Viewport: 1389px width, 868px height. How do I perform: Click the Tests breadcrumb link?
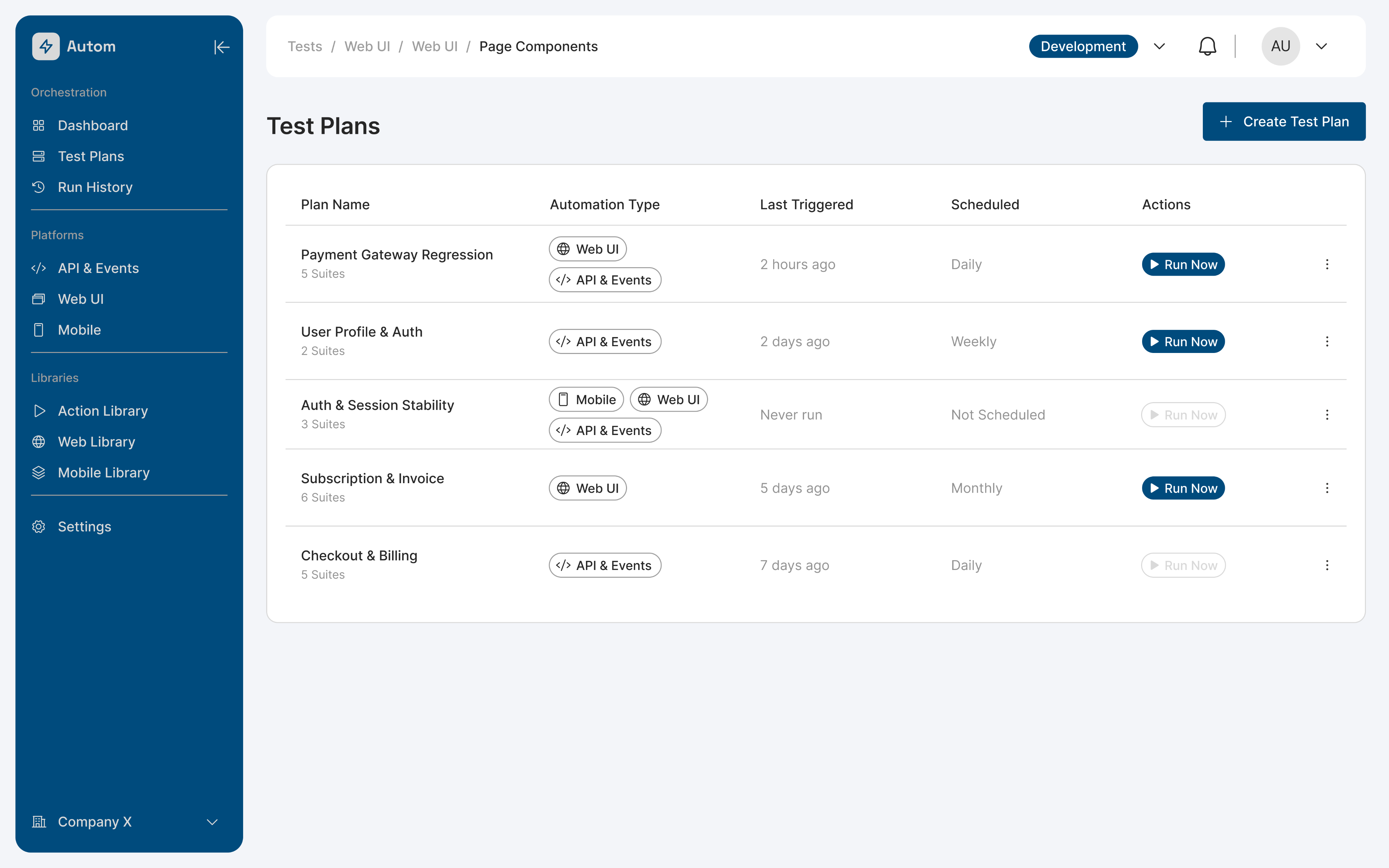click(305, 46)
